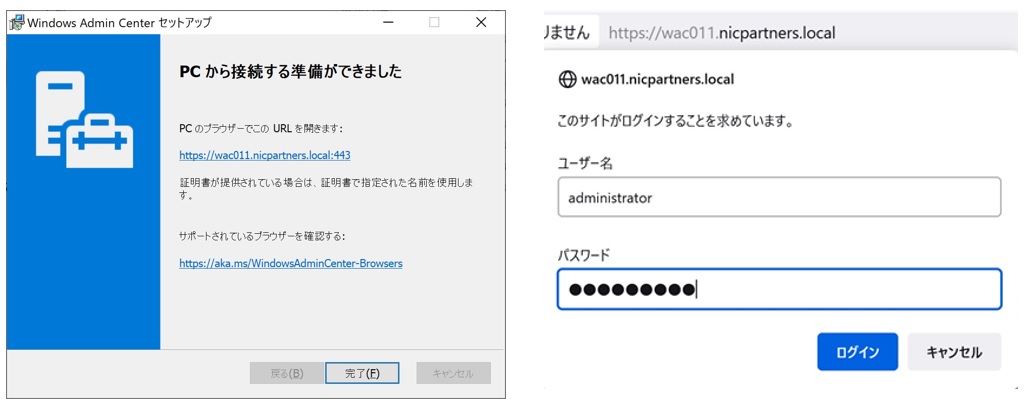The height and width of the screenshot is (407, 1024).
Task: Click the PC から接続する準備ができました heading
Action: [290, 72]
